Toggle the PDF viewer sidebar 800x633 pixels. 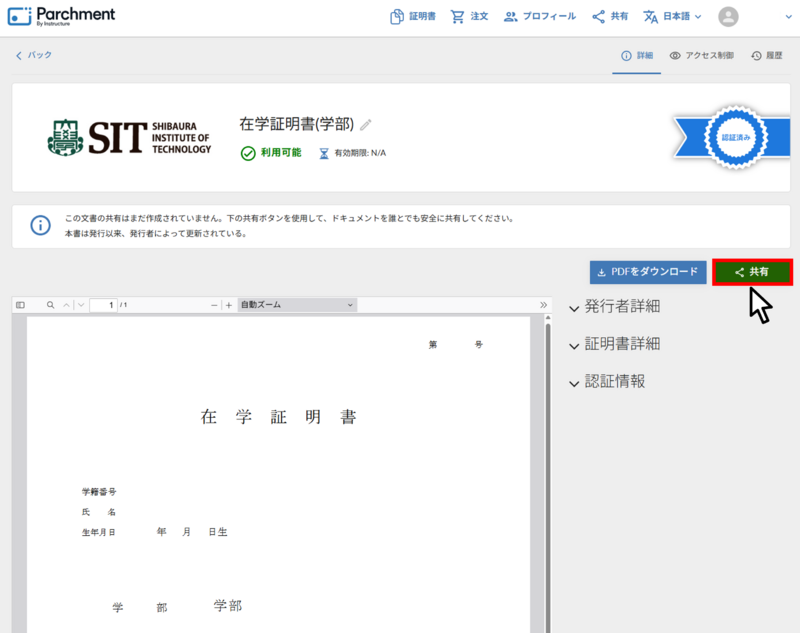(x=20, y=305)
